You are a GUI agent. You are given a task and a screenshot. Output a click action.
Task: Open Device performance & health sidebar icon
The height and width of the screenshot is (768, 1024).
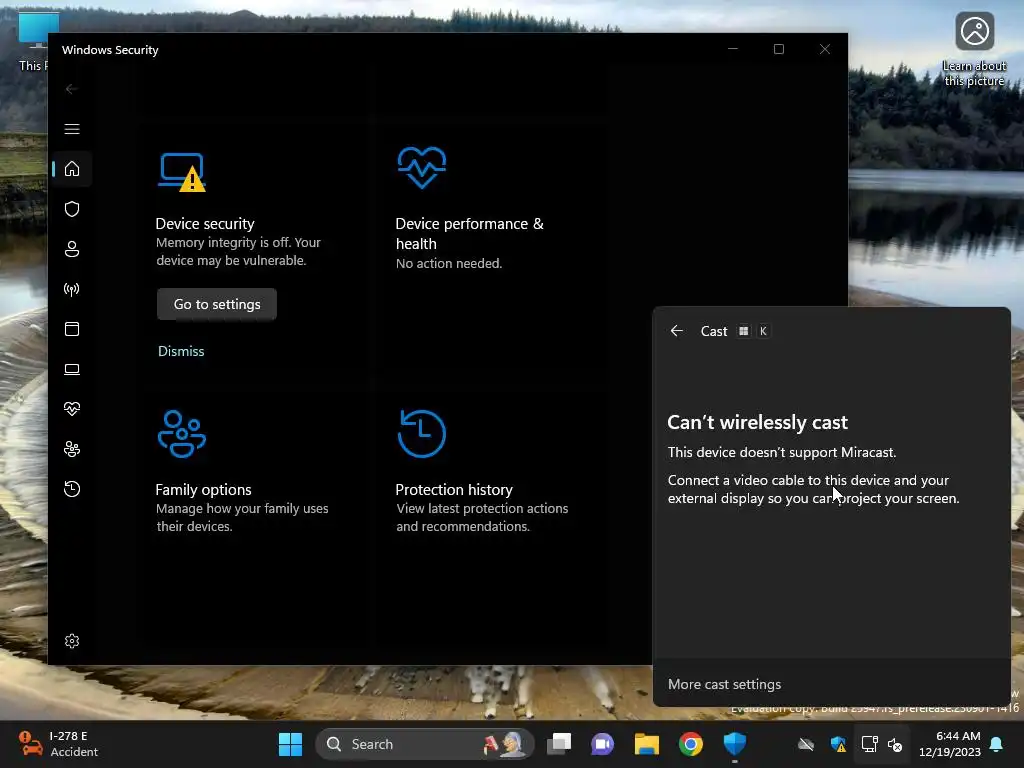point(72,409)
